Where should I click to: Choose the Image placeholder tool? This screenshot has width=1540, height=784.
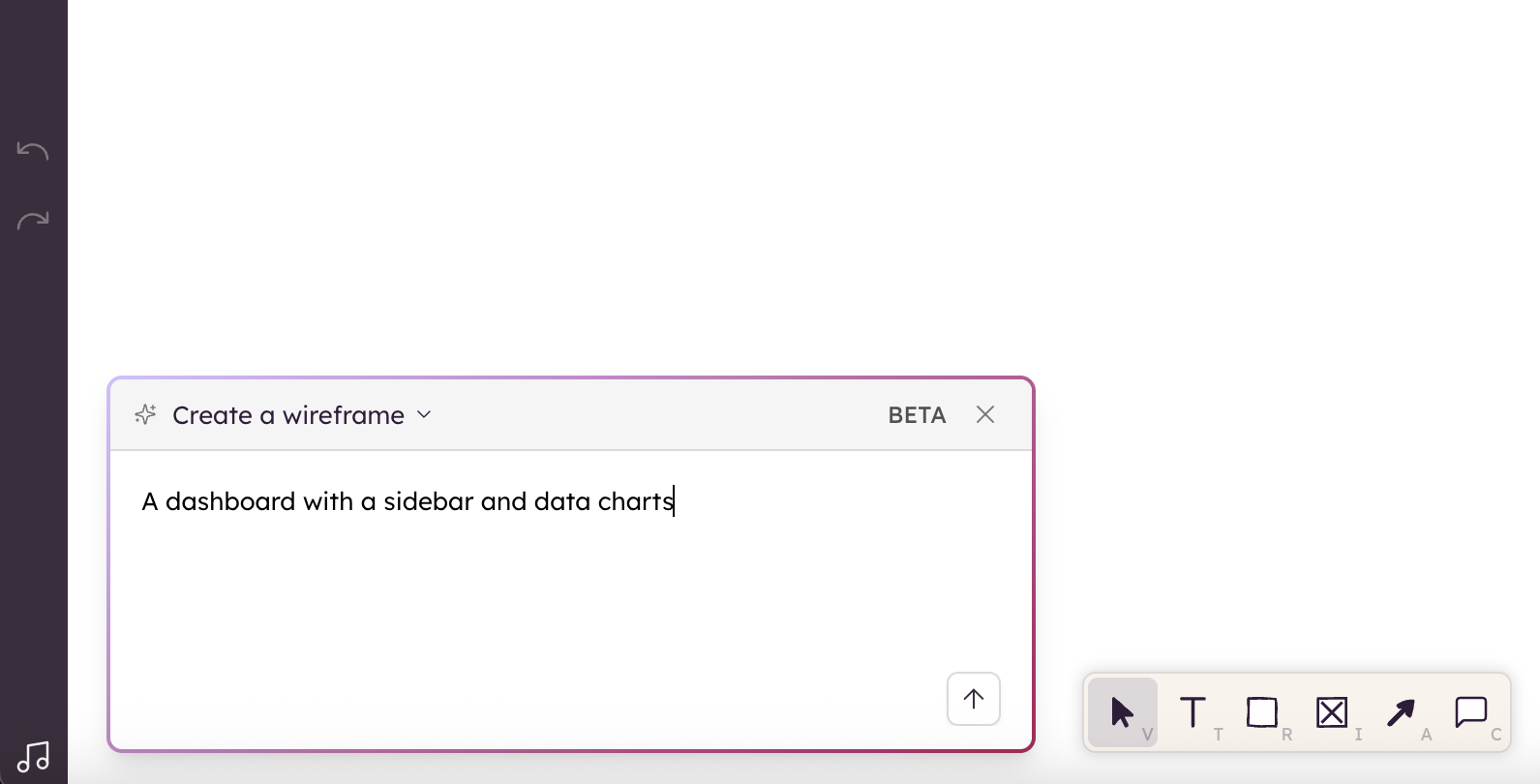pos(1332,713)
